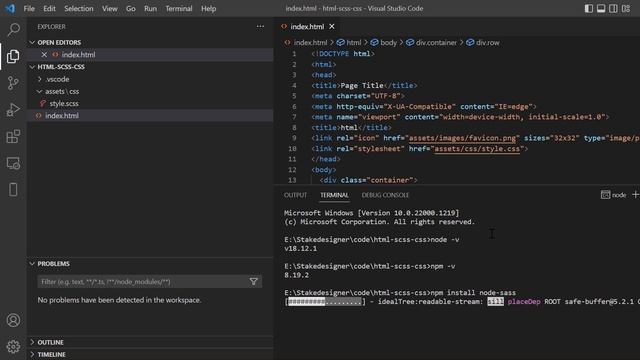Select the index.html editor tab
The image size is (640, 360).
coord(307,27)
